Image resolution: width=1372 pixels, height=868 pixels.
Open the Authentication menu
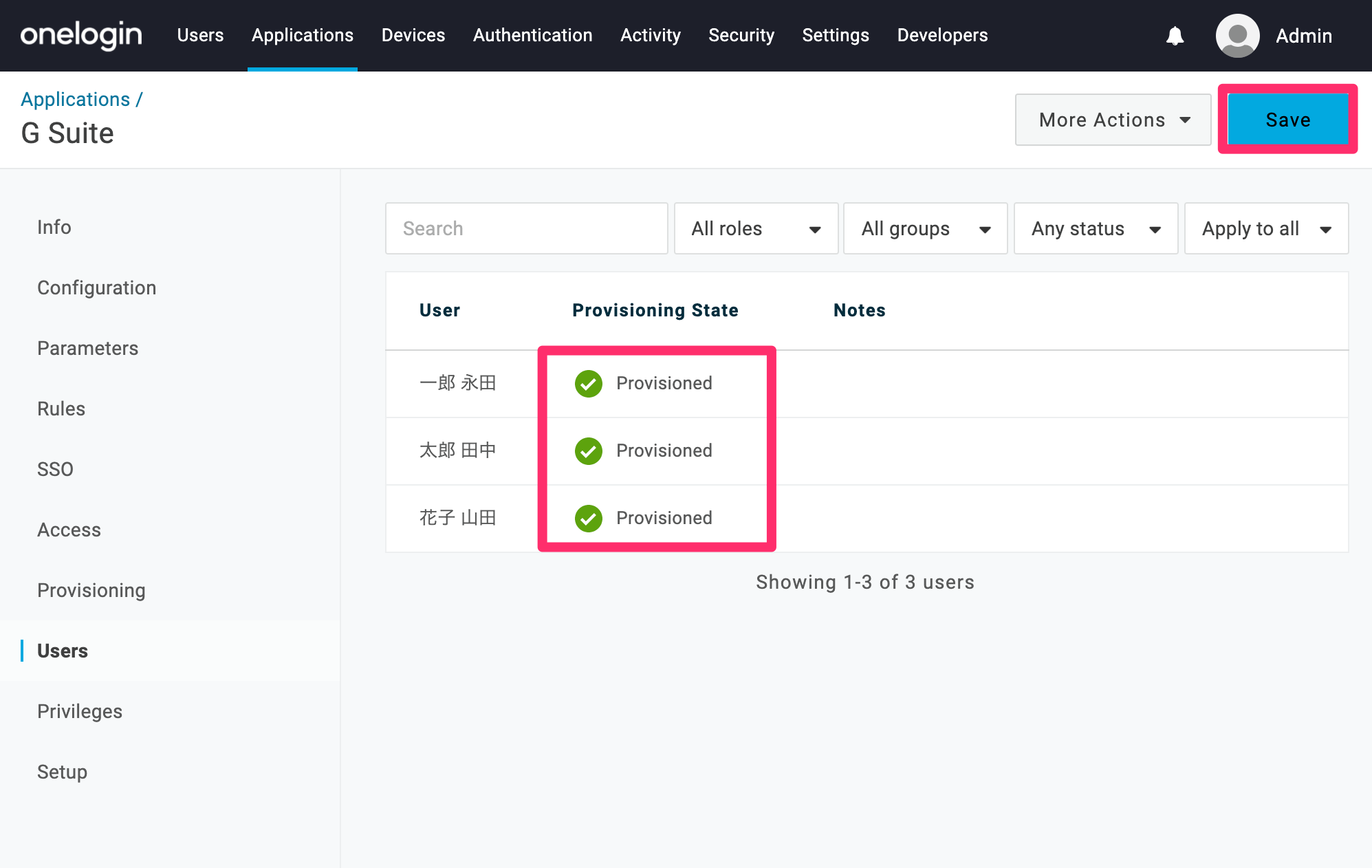tap(533, 35)
